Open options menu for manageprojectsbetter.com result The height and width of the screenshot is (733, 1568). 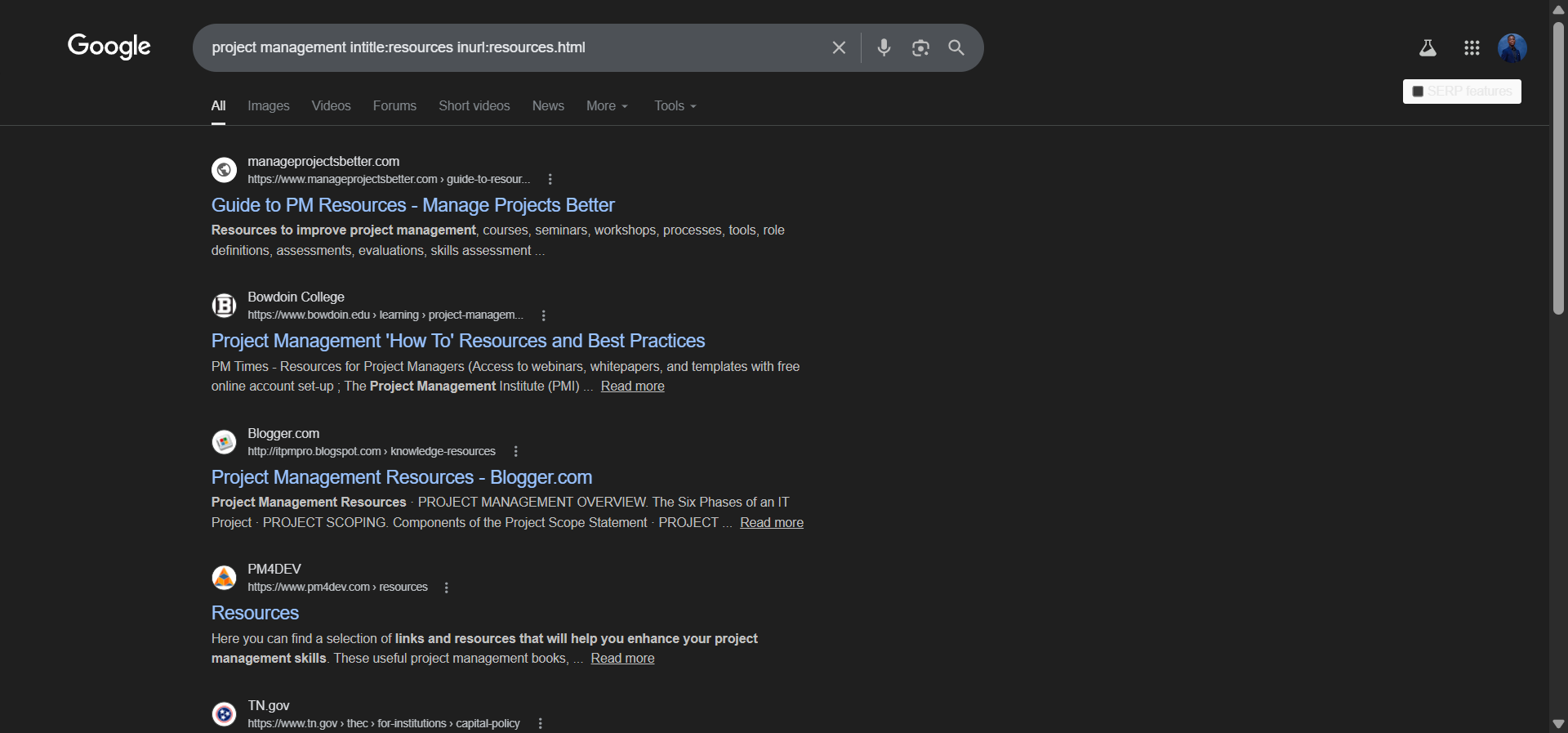[x=550, y=179]
